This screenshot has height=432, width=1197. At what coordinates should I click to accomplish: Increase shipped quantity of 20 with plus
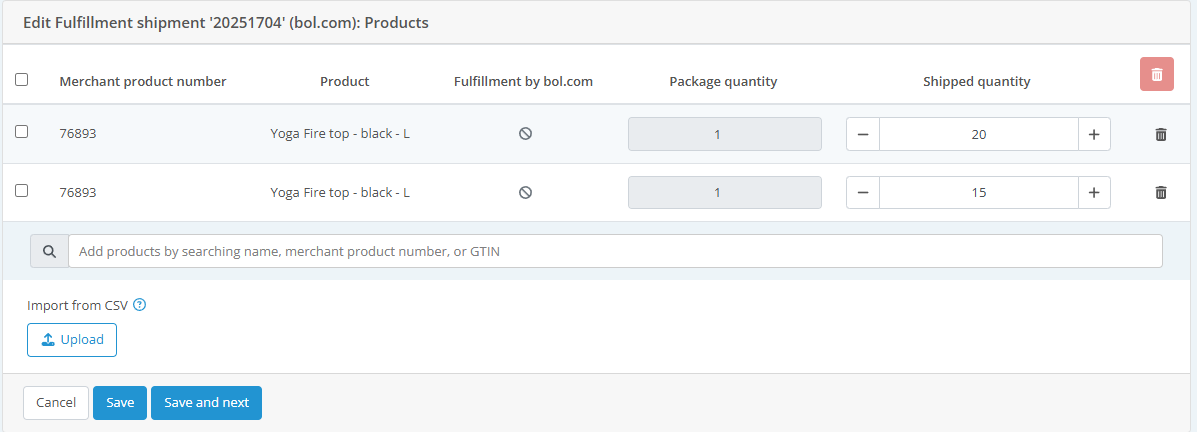click(1094, 134)
